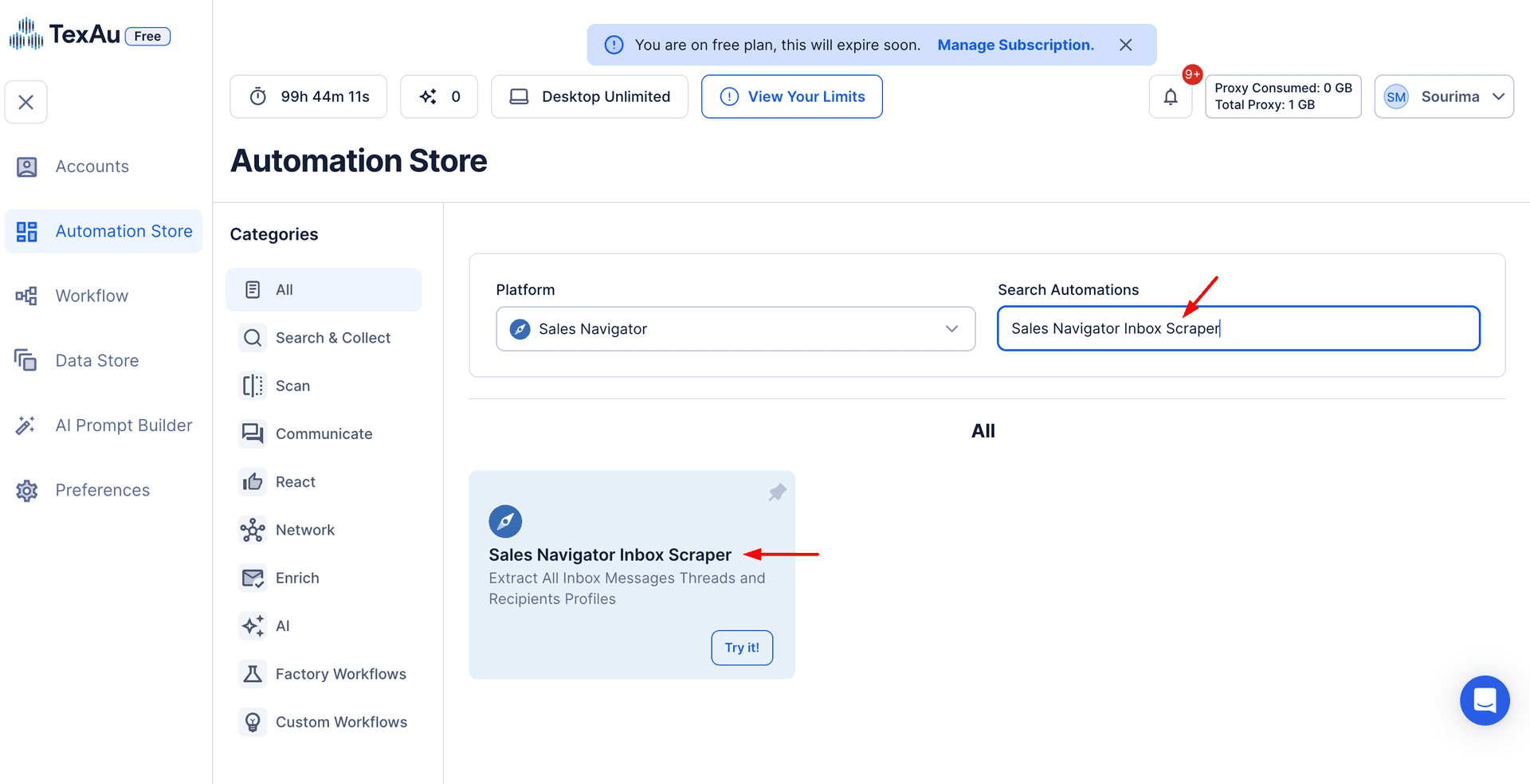
Task: Click the execution time timer icon
Action: click(258, 96)
